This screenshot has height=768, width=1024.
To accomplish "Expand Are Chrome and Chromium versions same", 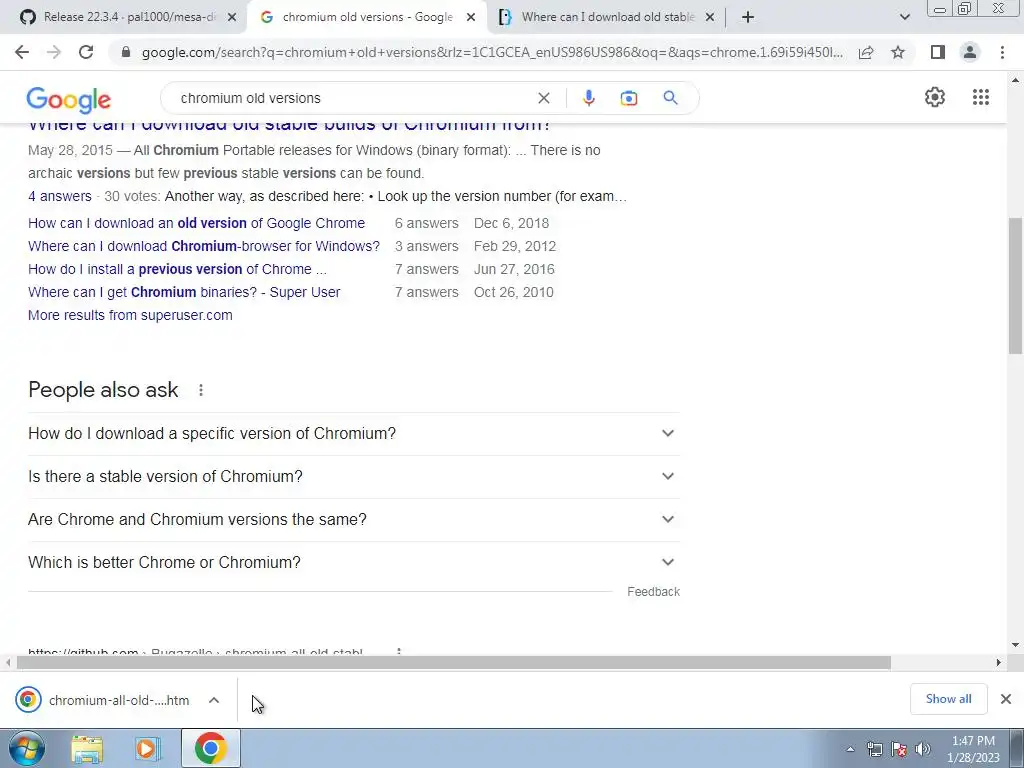I will (x=354, y=520).
